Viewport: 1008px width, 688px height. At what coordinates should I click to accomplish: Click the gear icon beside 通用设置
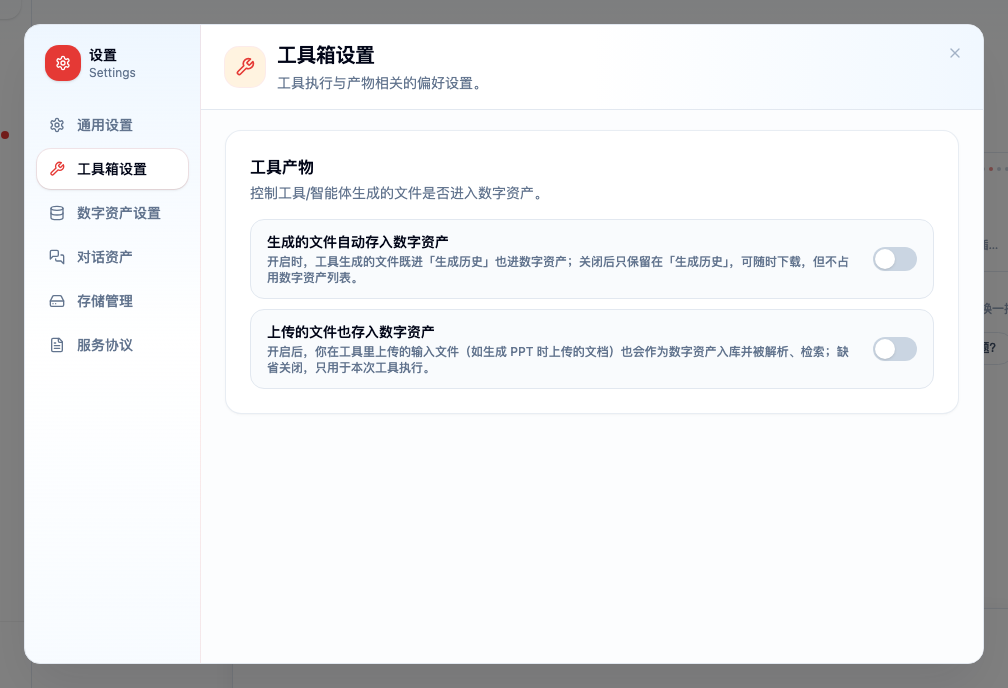pyautogui.click(x=57, y=125)
